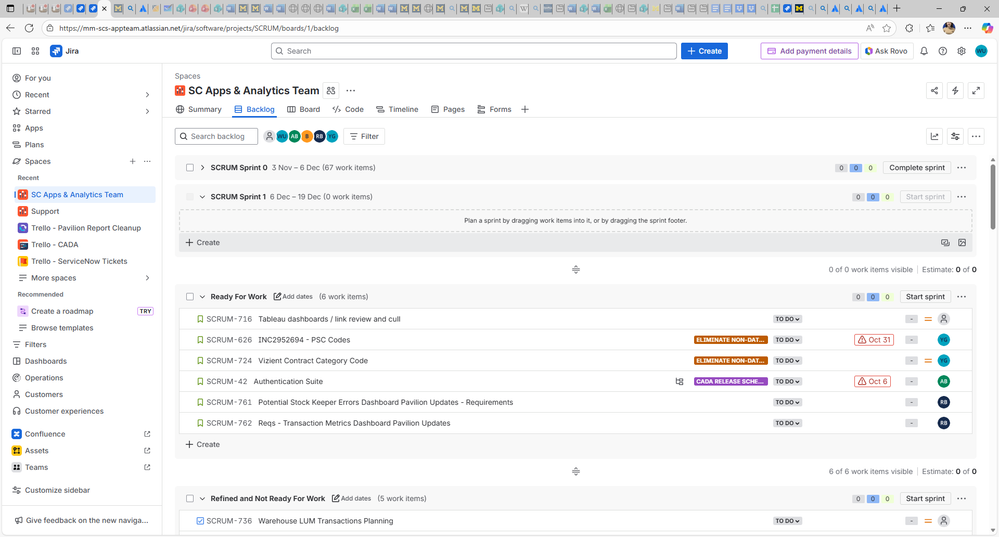This screenshot has width=999, height=537.
Task: Open status dropdown for SCRUM-762
Action: (787, 424)
